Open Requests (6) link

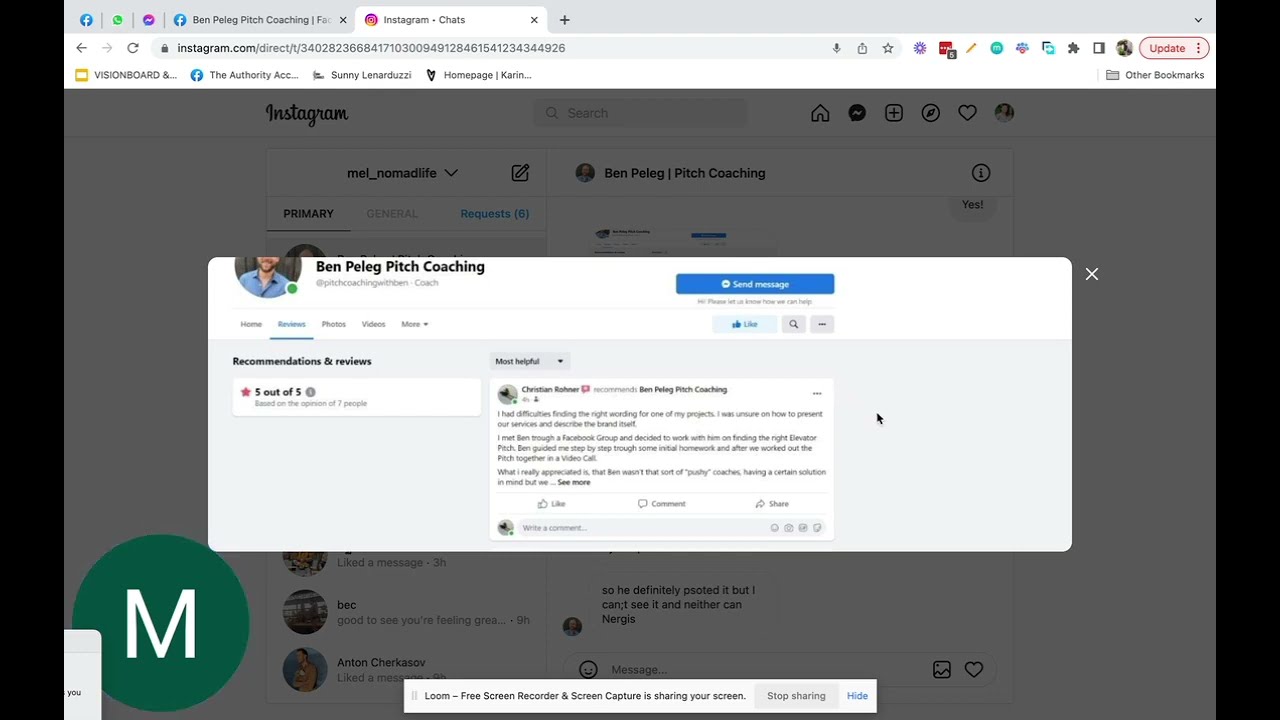495,214
